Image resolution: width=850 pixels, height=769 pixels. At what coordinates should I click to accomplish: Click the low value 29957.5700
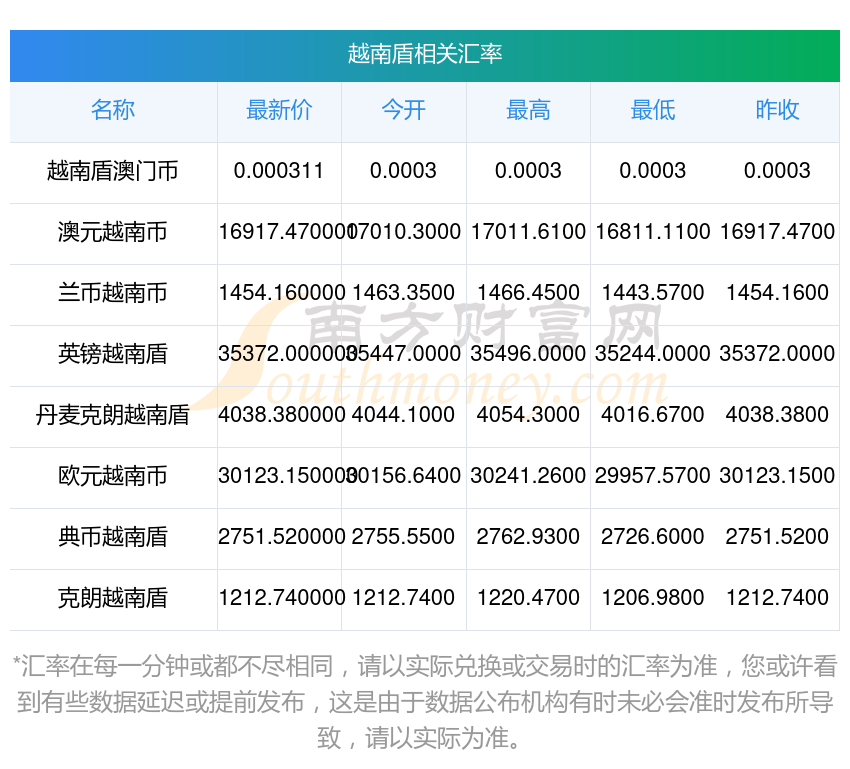point(653,476)
